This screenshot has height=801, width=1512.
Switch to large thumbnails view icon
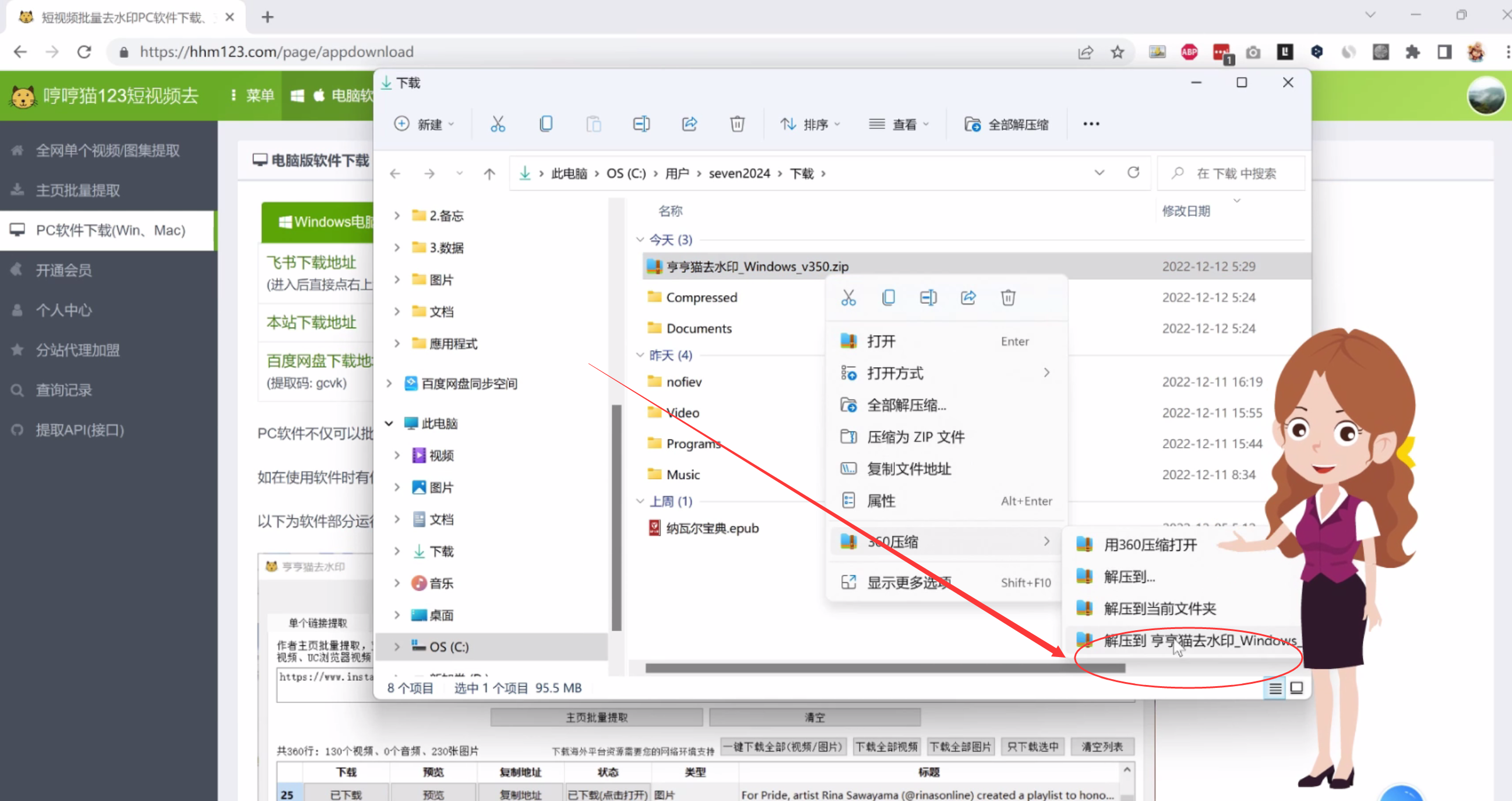point(1296,688)
